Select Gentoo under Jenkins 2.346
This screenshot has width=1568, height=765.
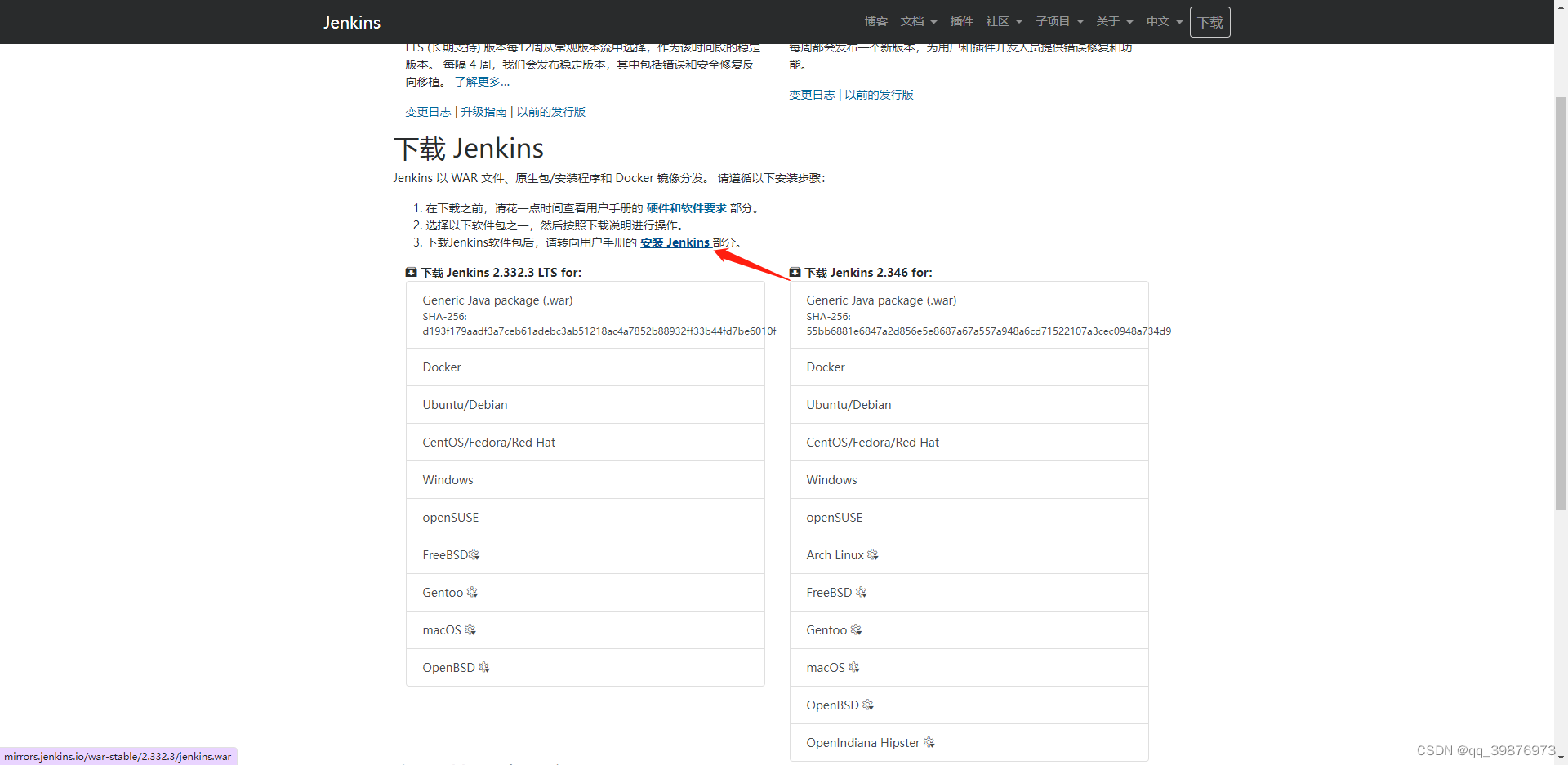coord(969,630)
